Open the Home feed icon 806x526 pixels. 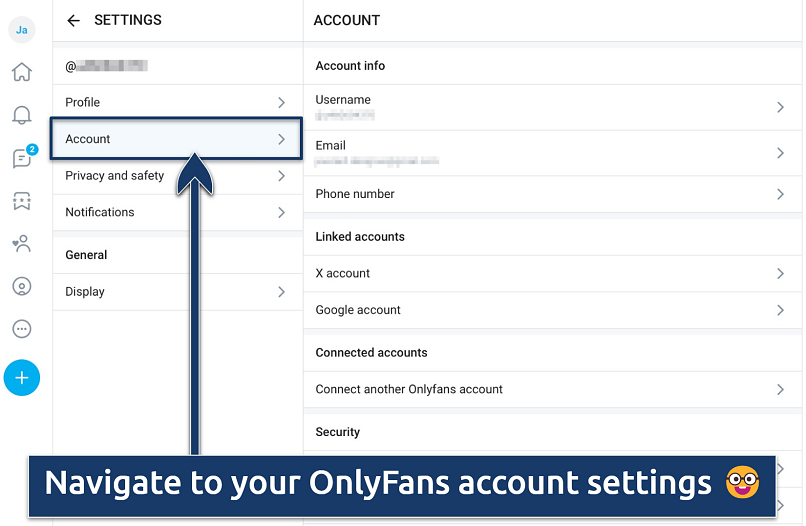[x=21, y=72]
